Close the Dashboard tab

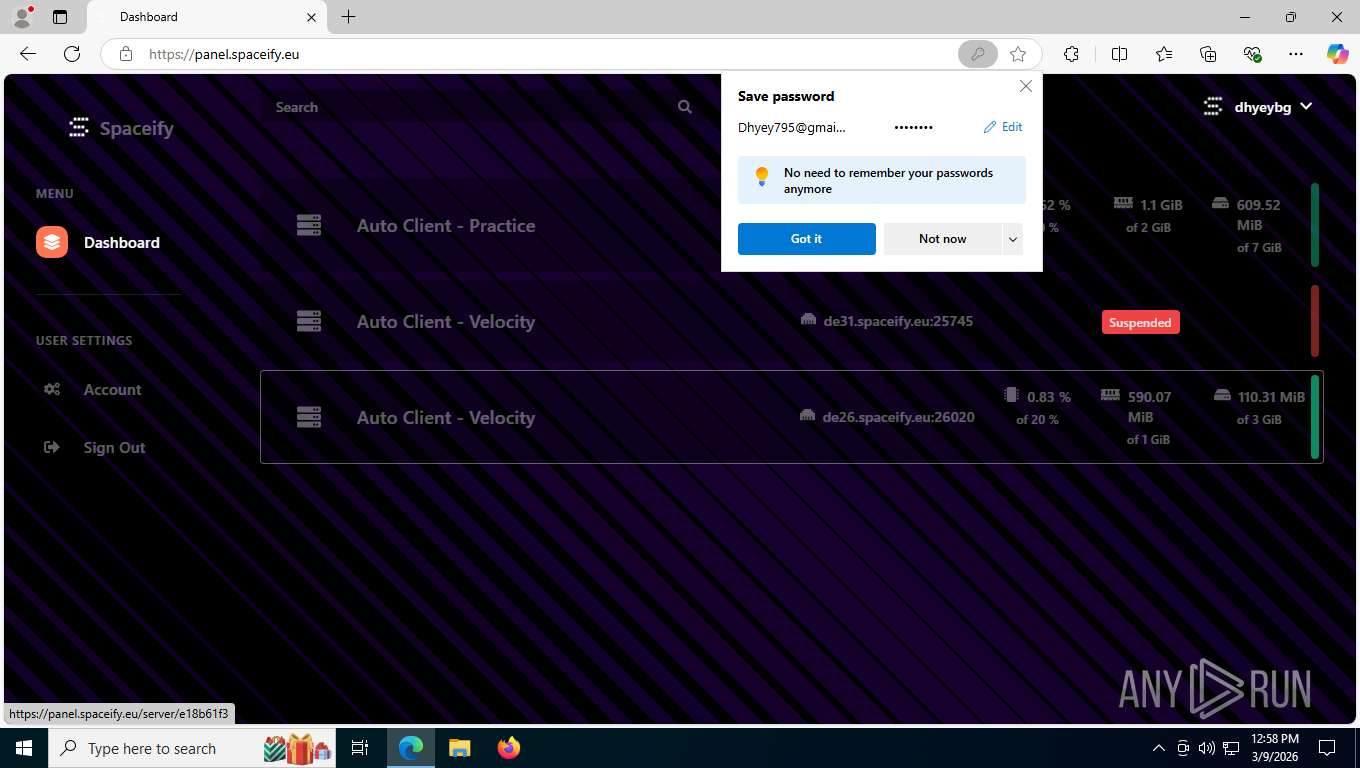click(311, 17)
